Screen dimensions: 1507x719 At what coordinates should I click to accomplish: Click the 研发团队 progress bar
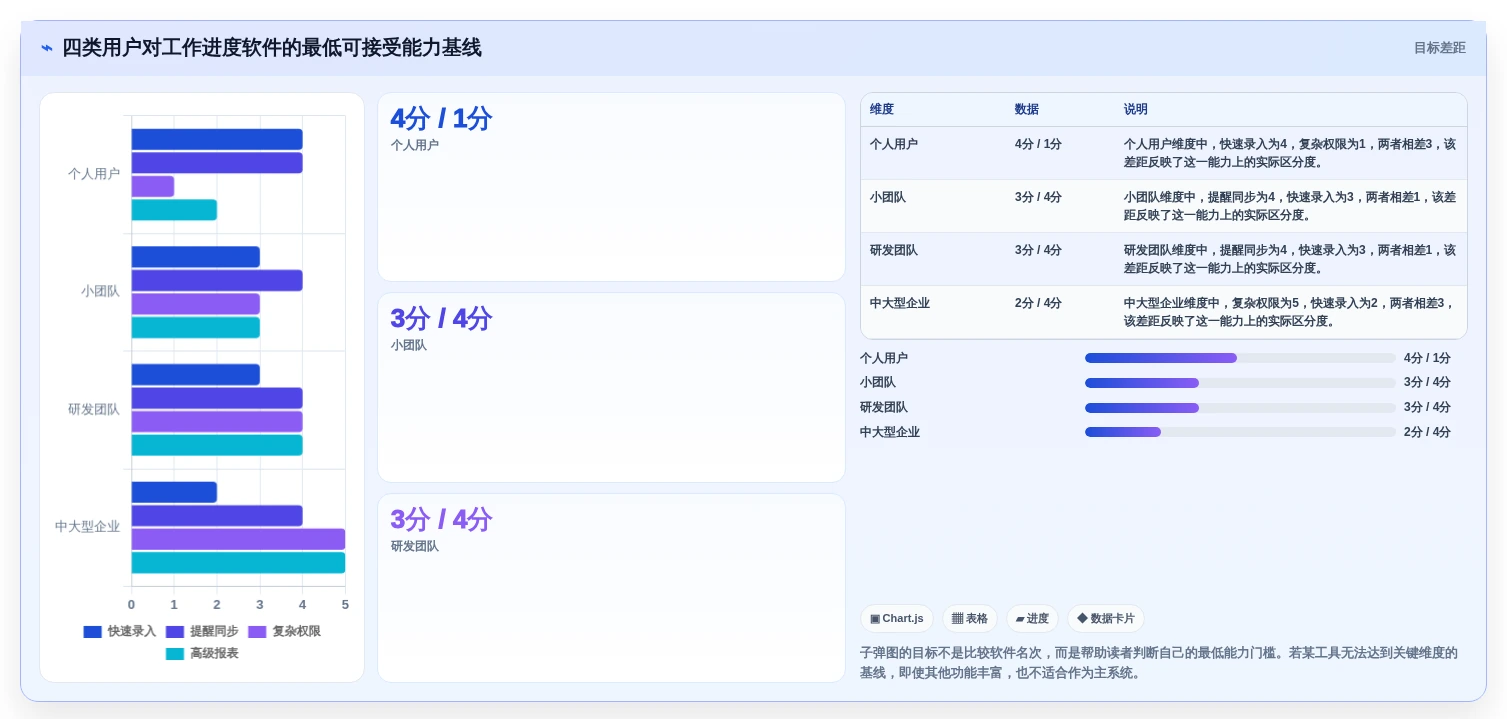click(x=1240, y=408)
